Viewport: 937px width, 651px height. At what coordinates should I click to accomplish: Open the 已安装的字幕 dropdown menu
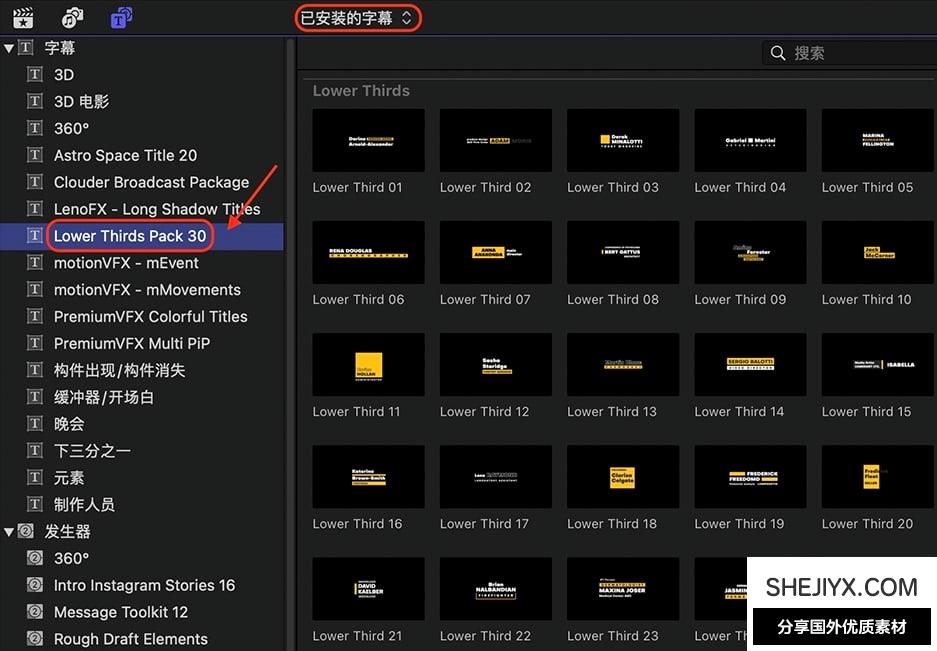tap(356, 18)
